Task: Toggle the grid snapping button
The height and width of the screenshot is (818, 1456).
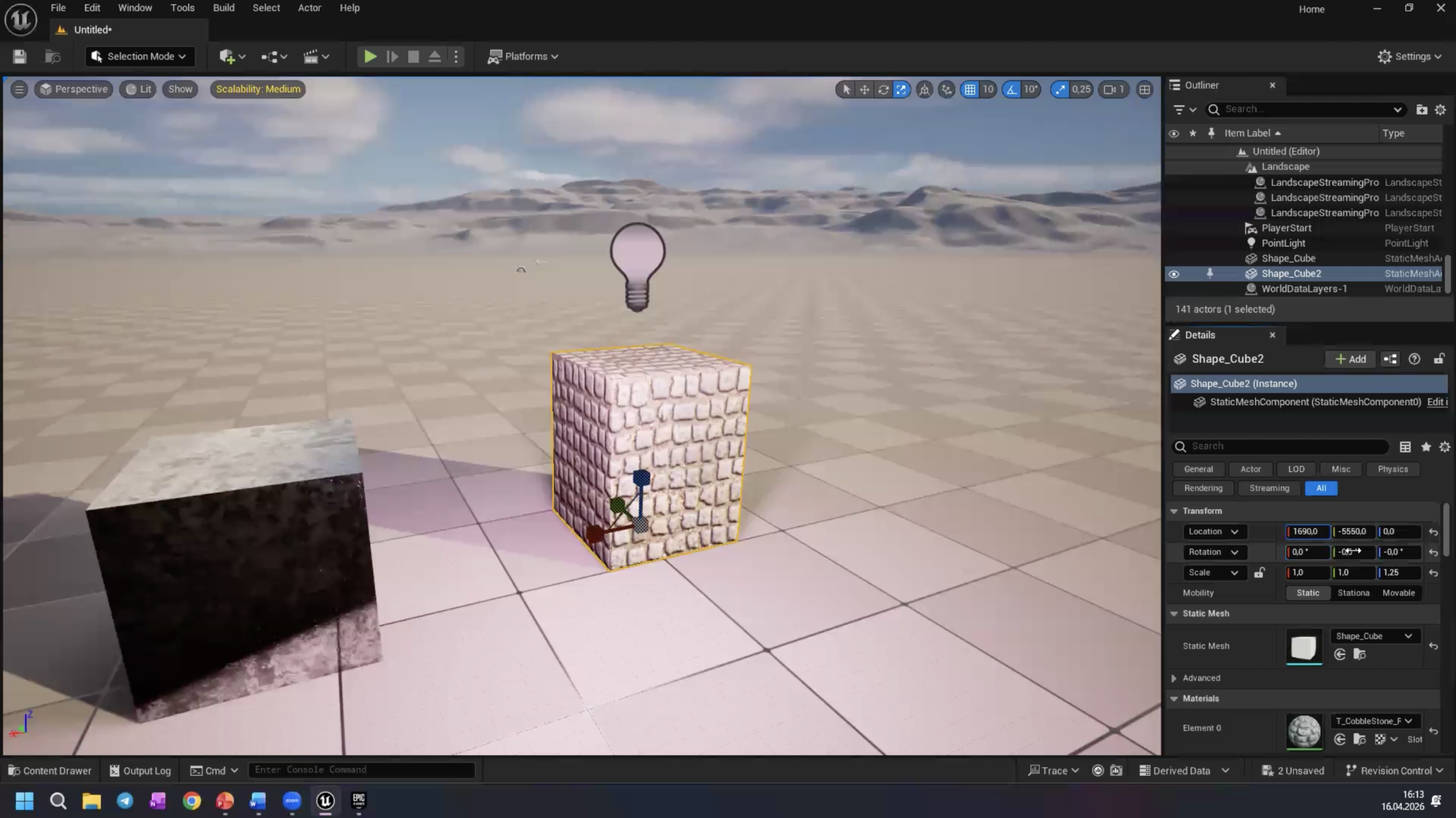Action: (970, 89)
